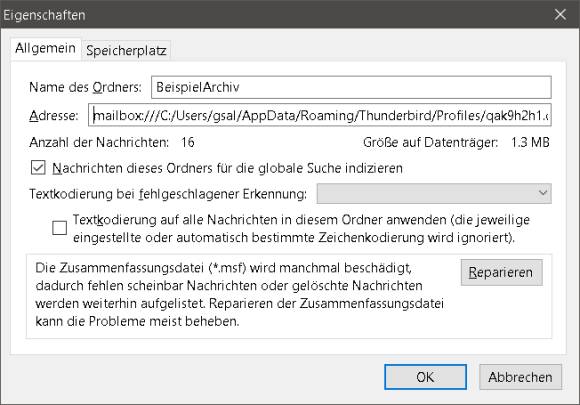Click the 'Nachrichten dieses Ordners' indexing label text
The height and width of the screenshot is (405, 580).
[227, 168]
